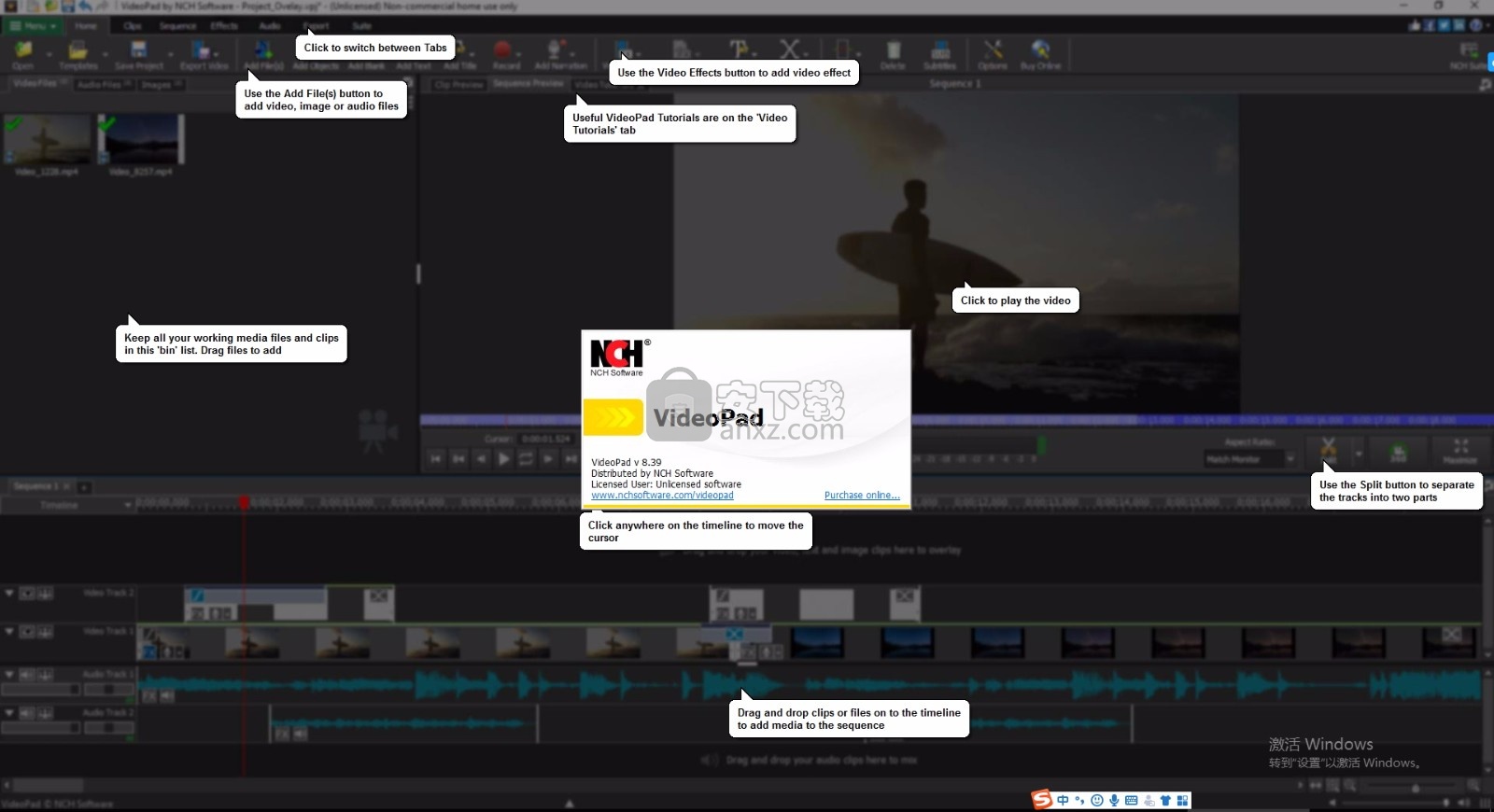Toggle the link button on Audio Track 2
Image resolution: width=1494 pixels, height=812 pixels.
pos(45,713)
